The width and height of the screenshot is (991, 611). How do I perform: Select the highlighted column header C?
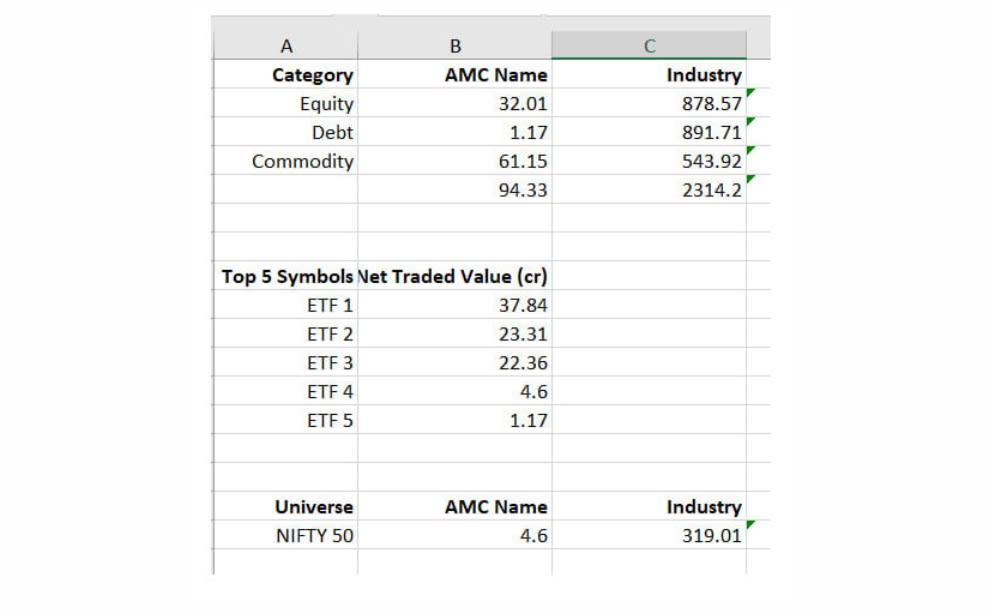point(650,45)
